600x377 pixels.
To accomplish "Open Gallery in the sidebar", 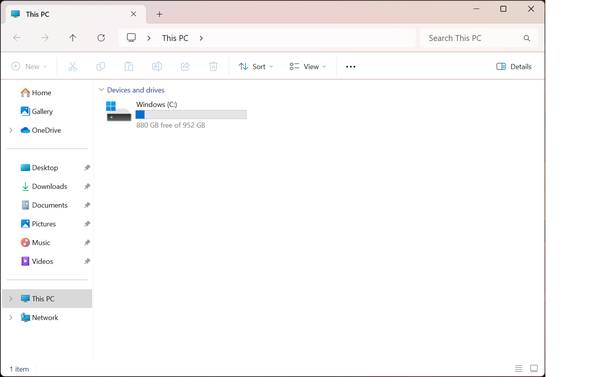I will [x=37, y=111].
